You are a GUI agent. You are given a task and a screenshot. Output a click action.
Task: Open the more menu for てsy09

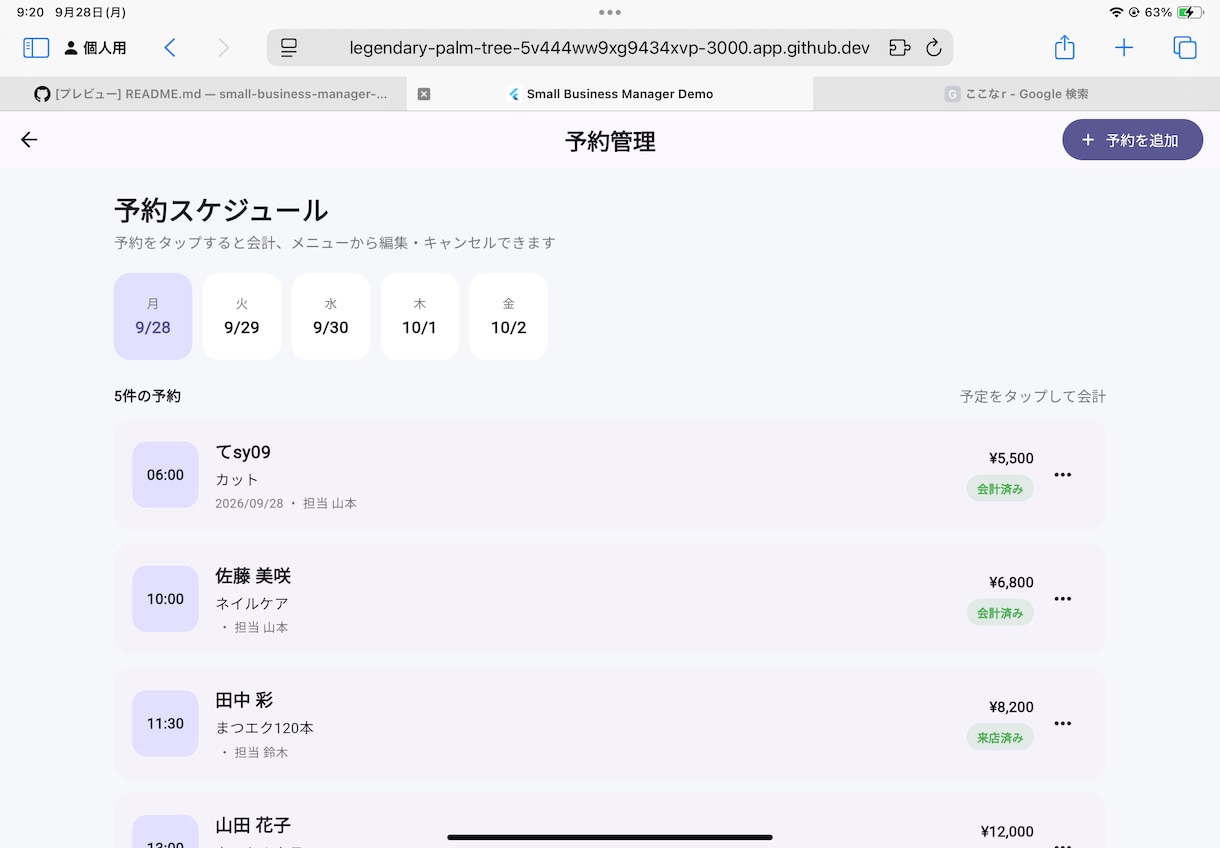click(x=1063, y=475)
